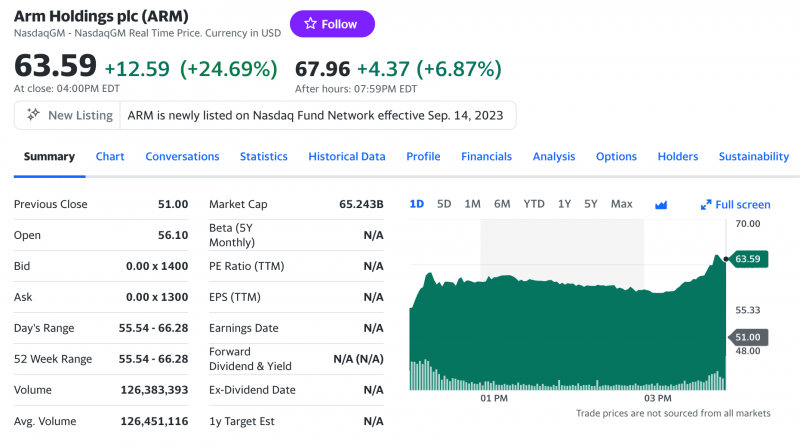Screen dimensions: 800x447
Task: Click Avg. Volume value 126,451,116
Action: point(154,421)
